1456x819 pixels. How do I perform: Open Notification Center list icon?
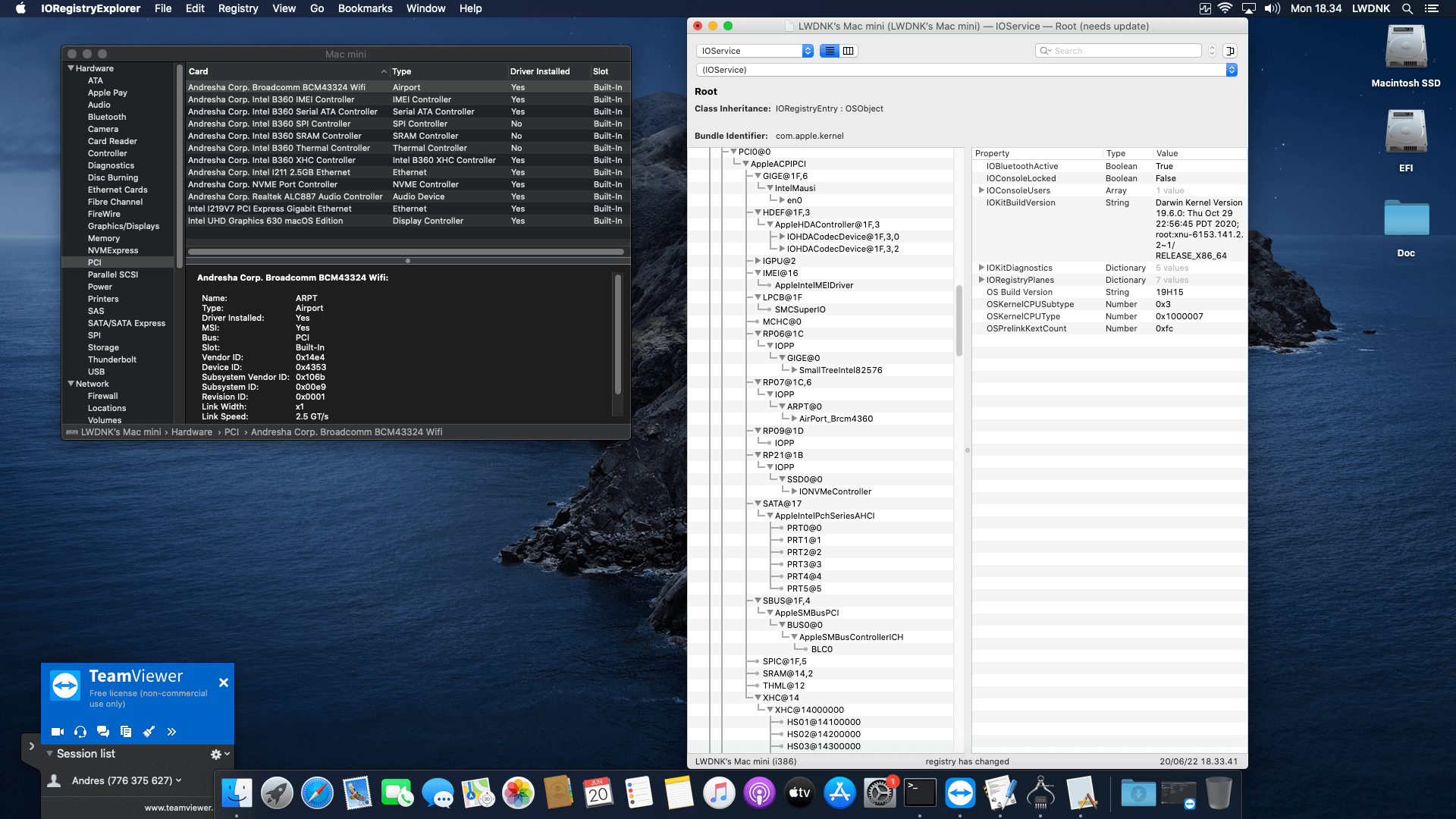pyautogui.click(x=1431, y=8)
